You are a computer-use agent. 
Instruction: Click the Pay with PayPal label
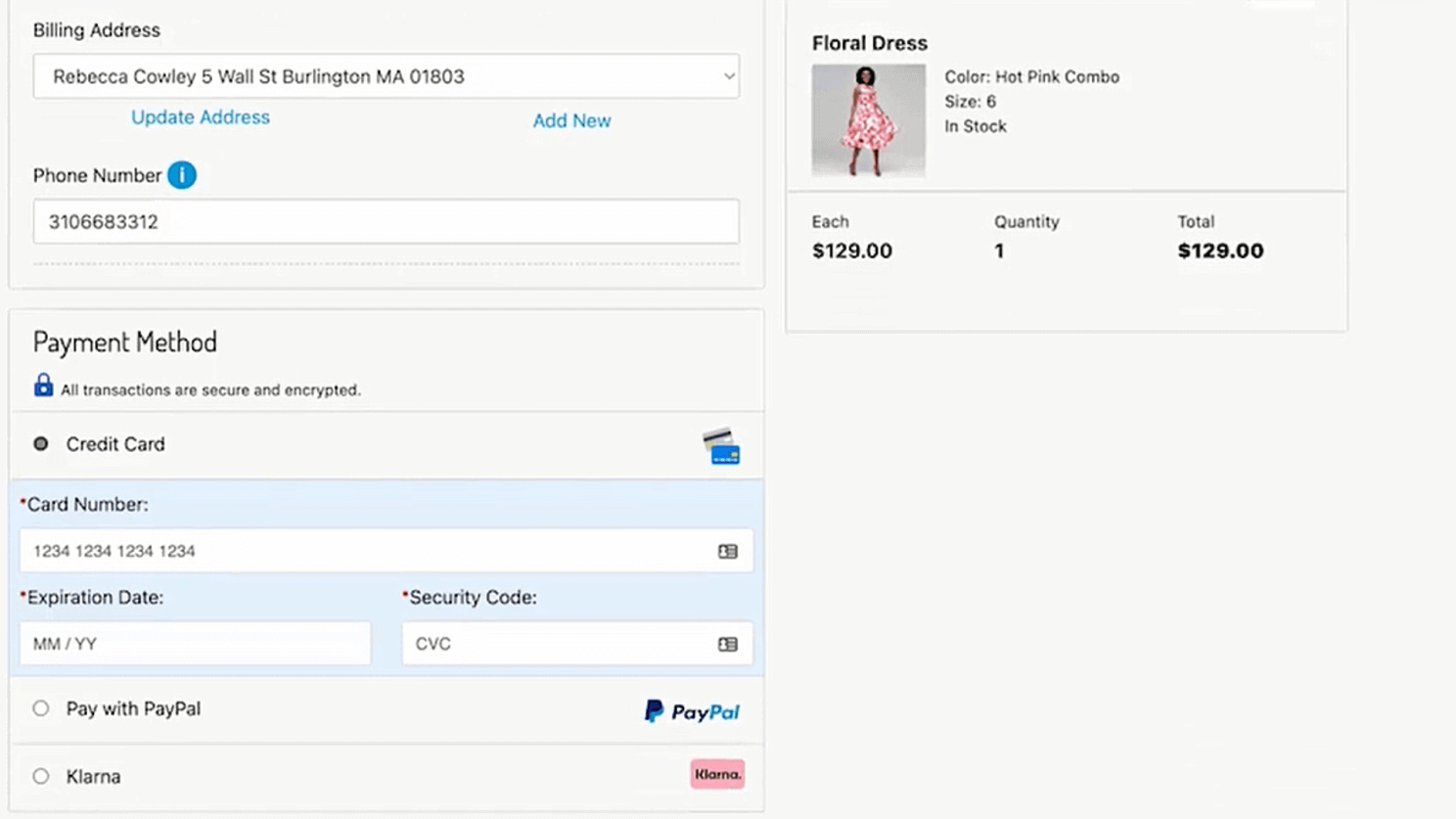click(x=133, y=708)
